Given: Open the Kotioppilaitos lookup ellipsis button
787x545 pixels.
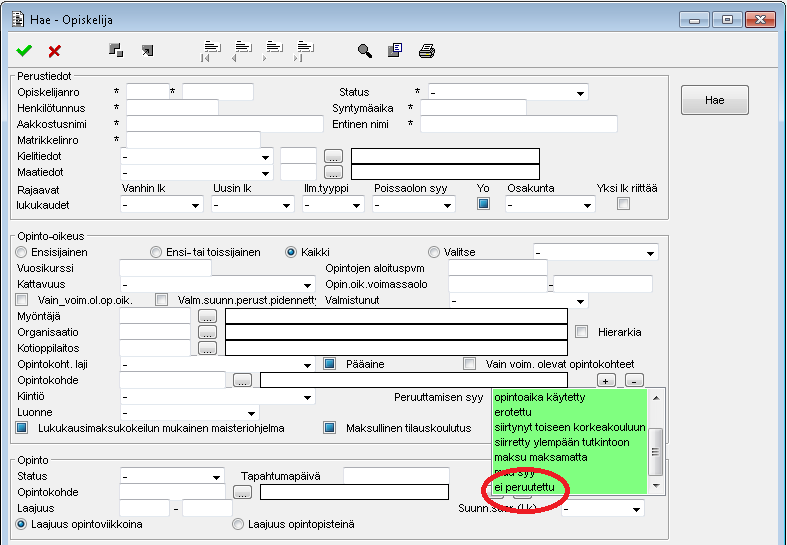Looking at the screenshot, I should (207, 348).
